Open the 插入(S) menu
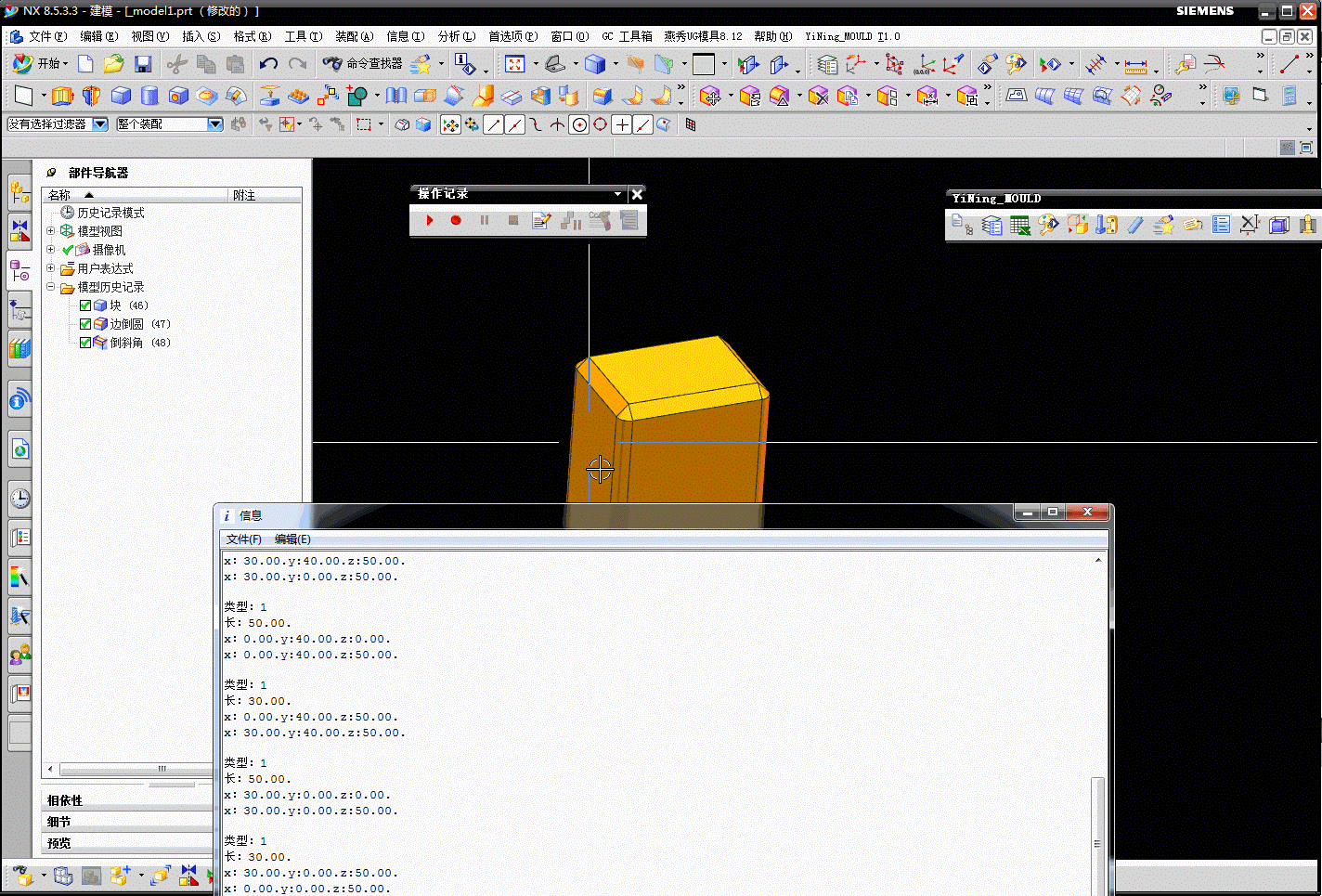The width and height of the screenshot is (1322, 896). 201,36
